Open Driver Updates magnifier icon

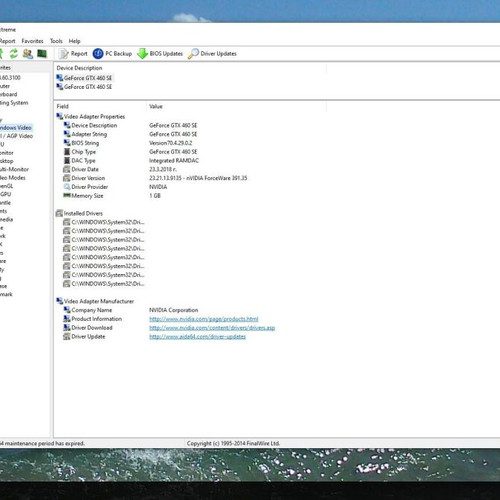click(193, 54)
